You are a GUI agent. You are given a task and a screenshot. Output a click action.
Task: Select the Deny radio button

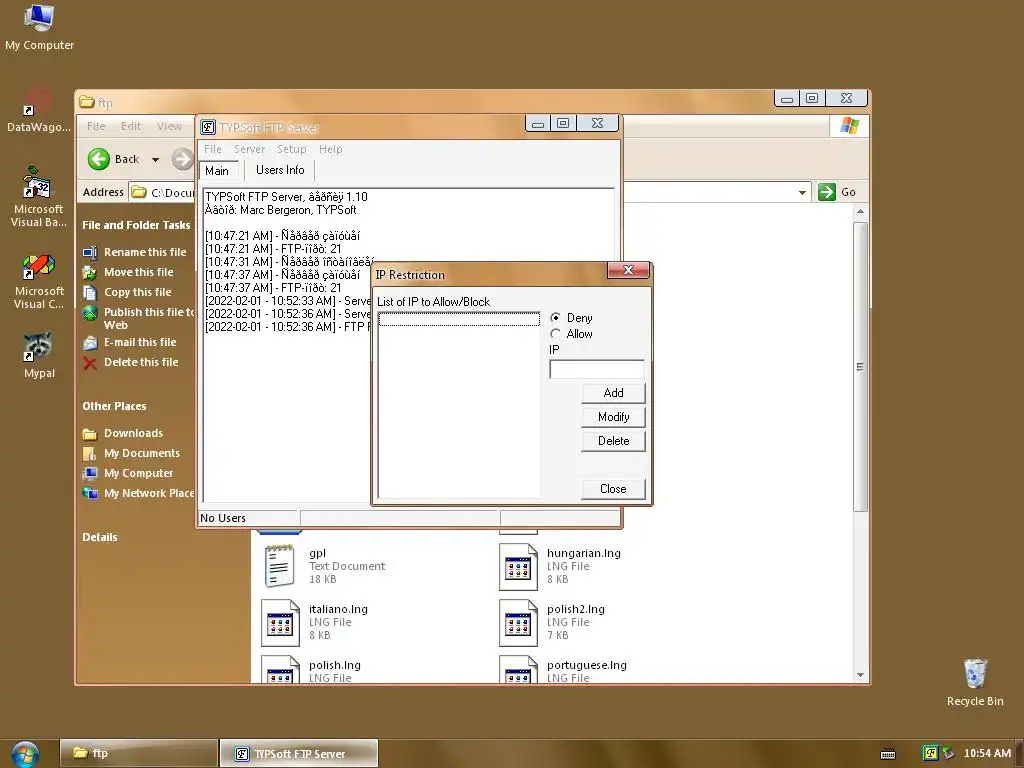tap(555, 317)
